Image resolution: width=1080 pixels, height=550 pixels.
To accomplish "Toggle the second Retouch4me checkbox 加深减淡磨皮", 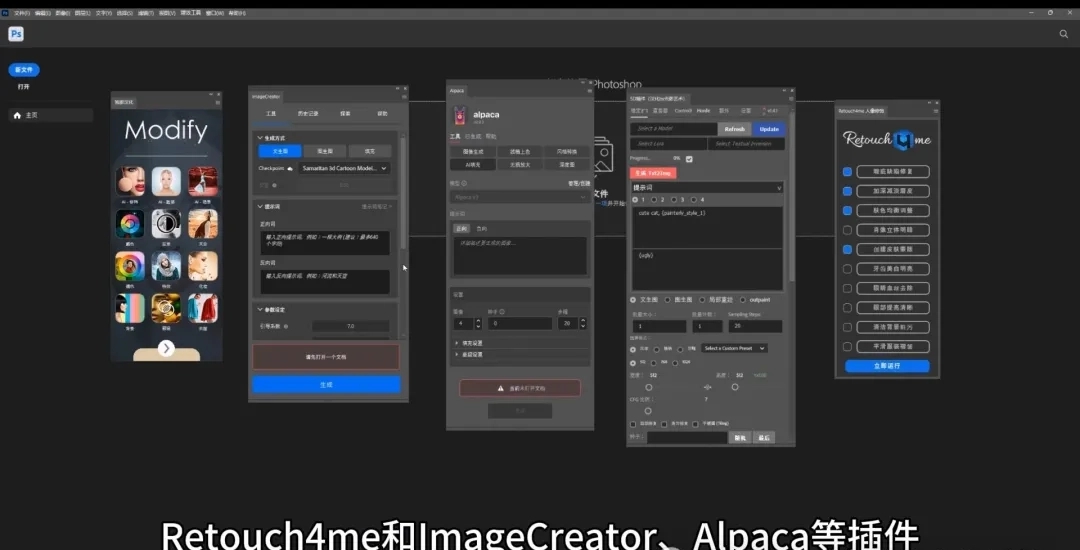I will (x=847, y=191).
